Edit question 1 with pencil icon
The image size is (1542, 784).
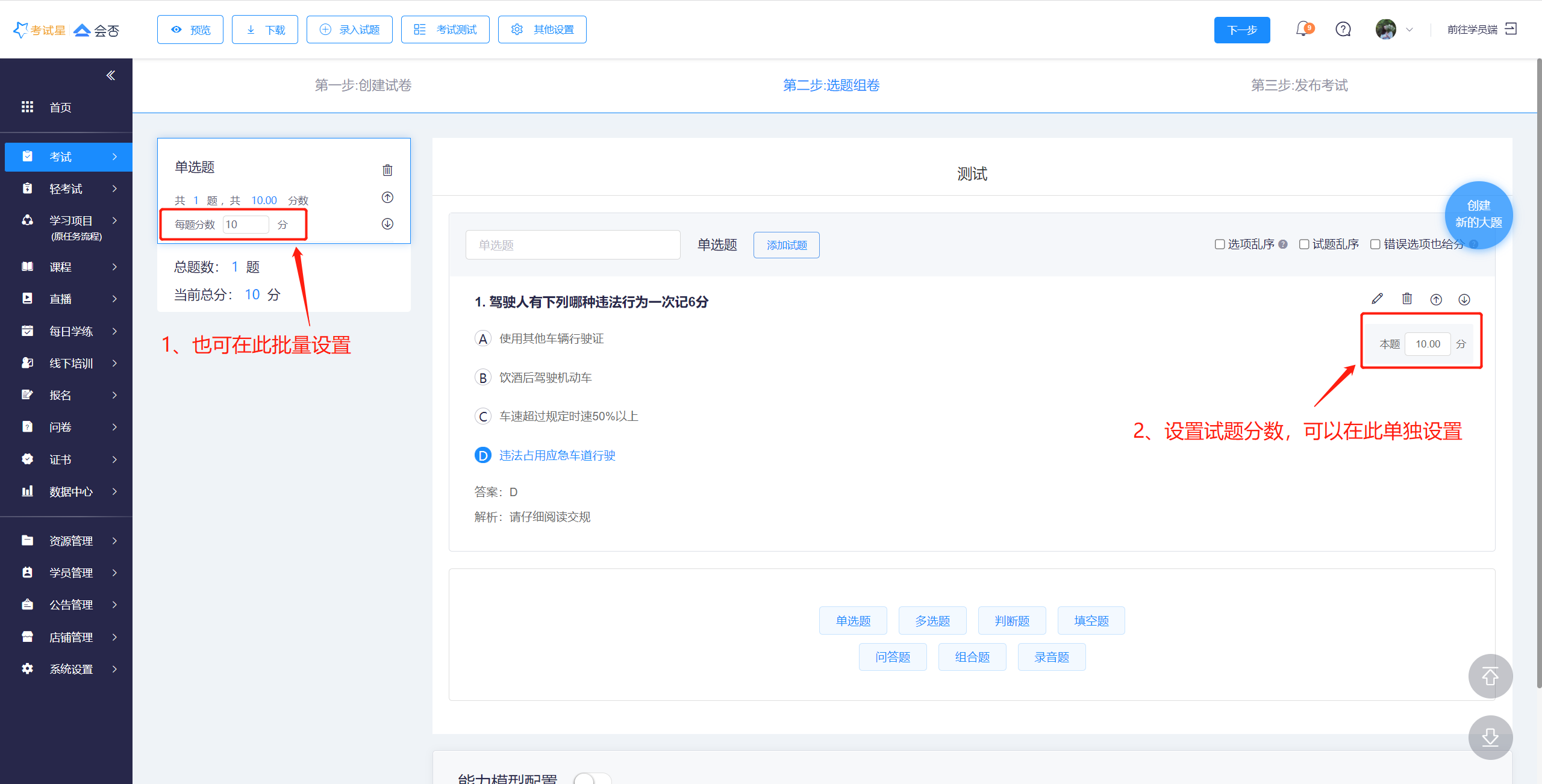coord(1377,299)
